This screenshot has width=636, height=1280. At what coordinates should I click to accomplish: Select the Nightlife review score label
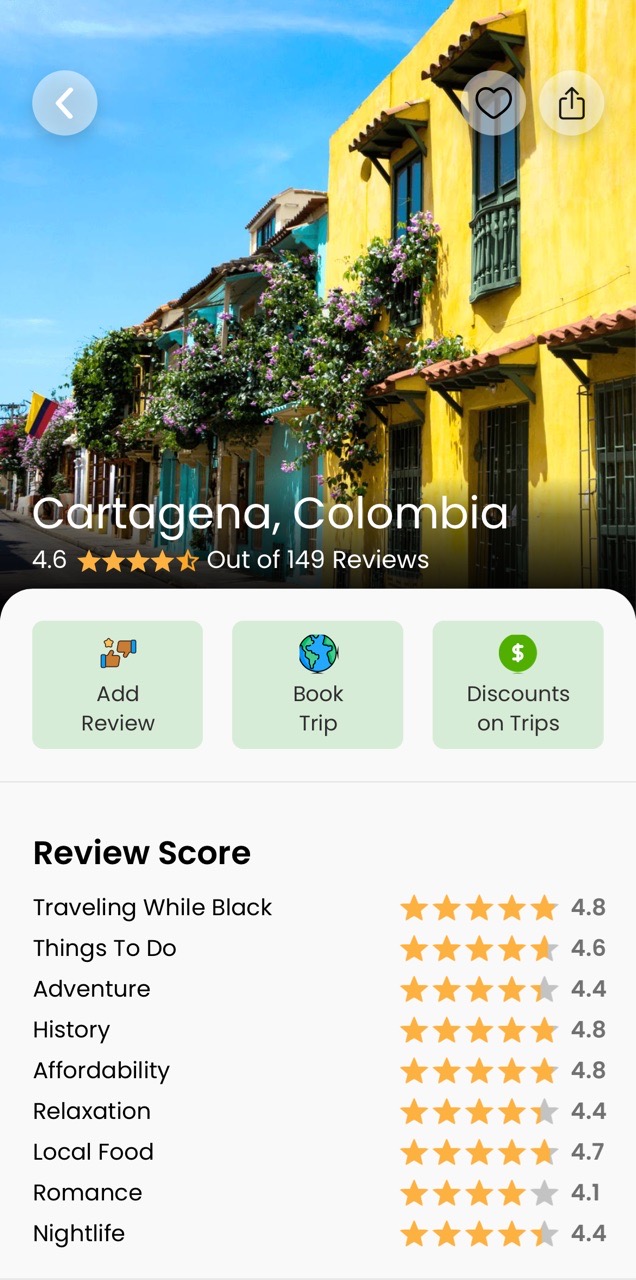tap(79, 1234)
